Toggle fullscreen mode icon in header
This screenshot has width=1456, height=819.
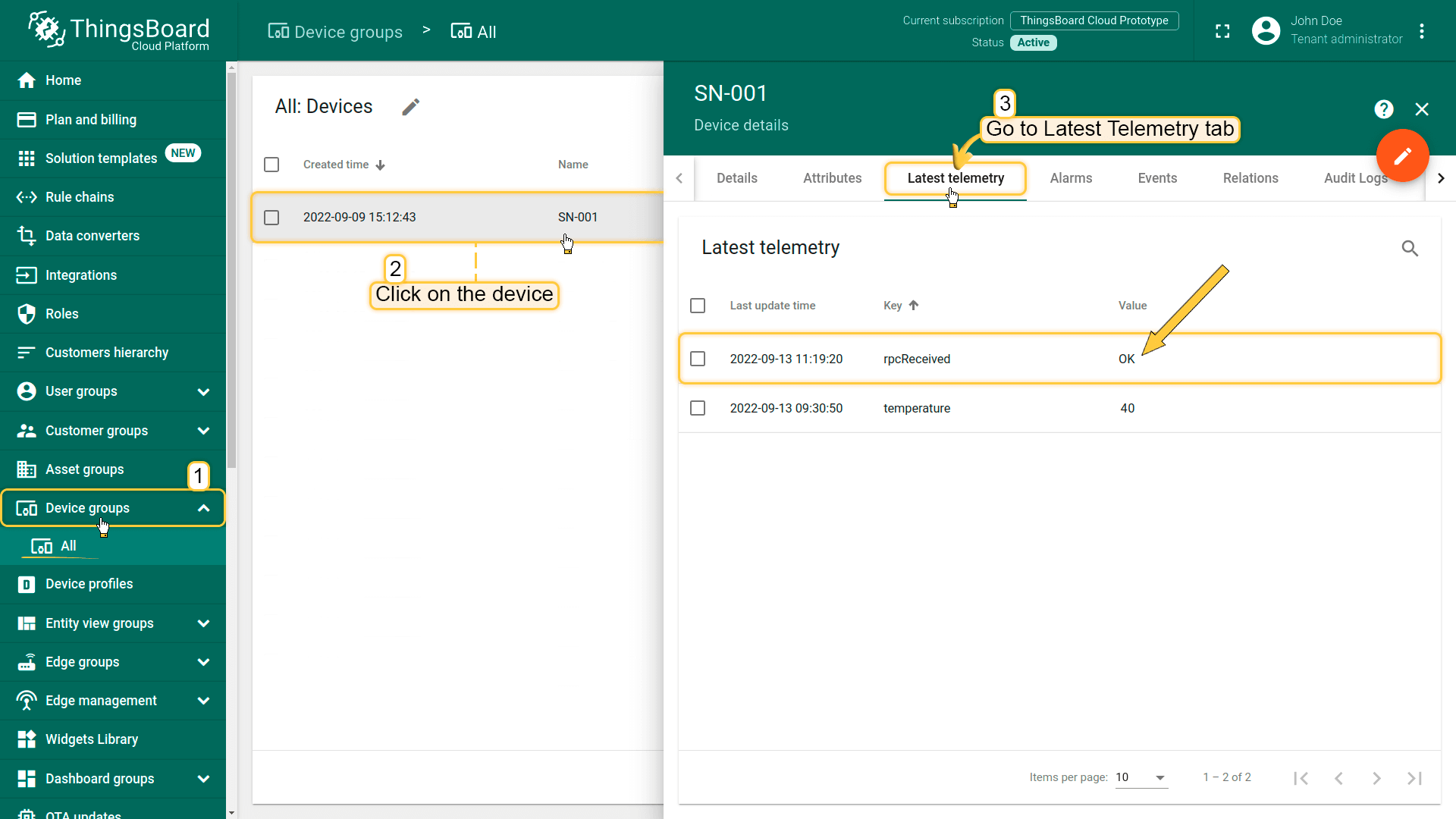[x=1222, y=31]
